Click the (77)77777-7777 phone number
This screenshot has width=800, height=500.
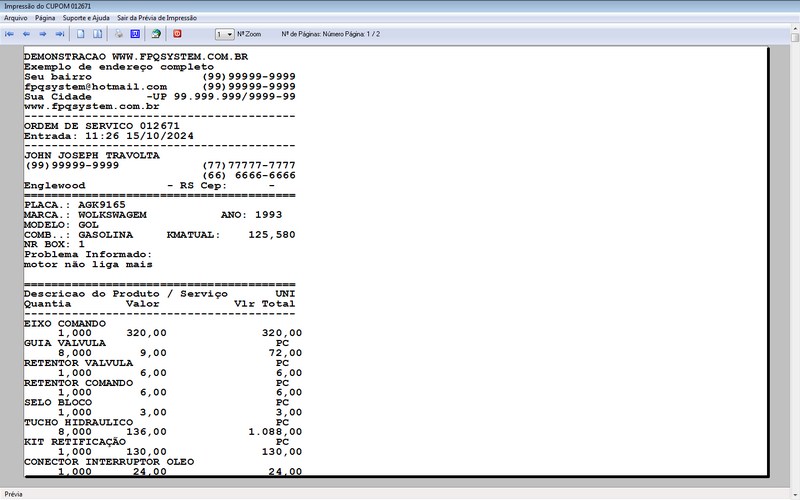pyautogui.click(x=249, y=165)
